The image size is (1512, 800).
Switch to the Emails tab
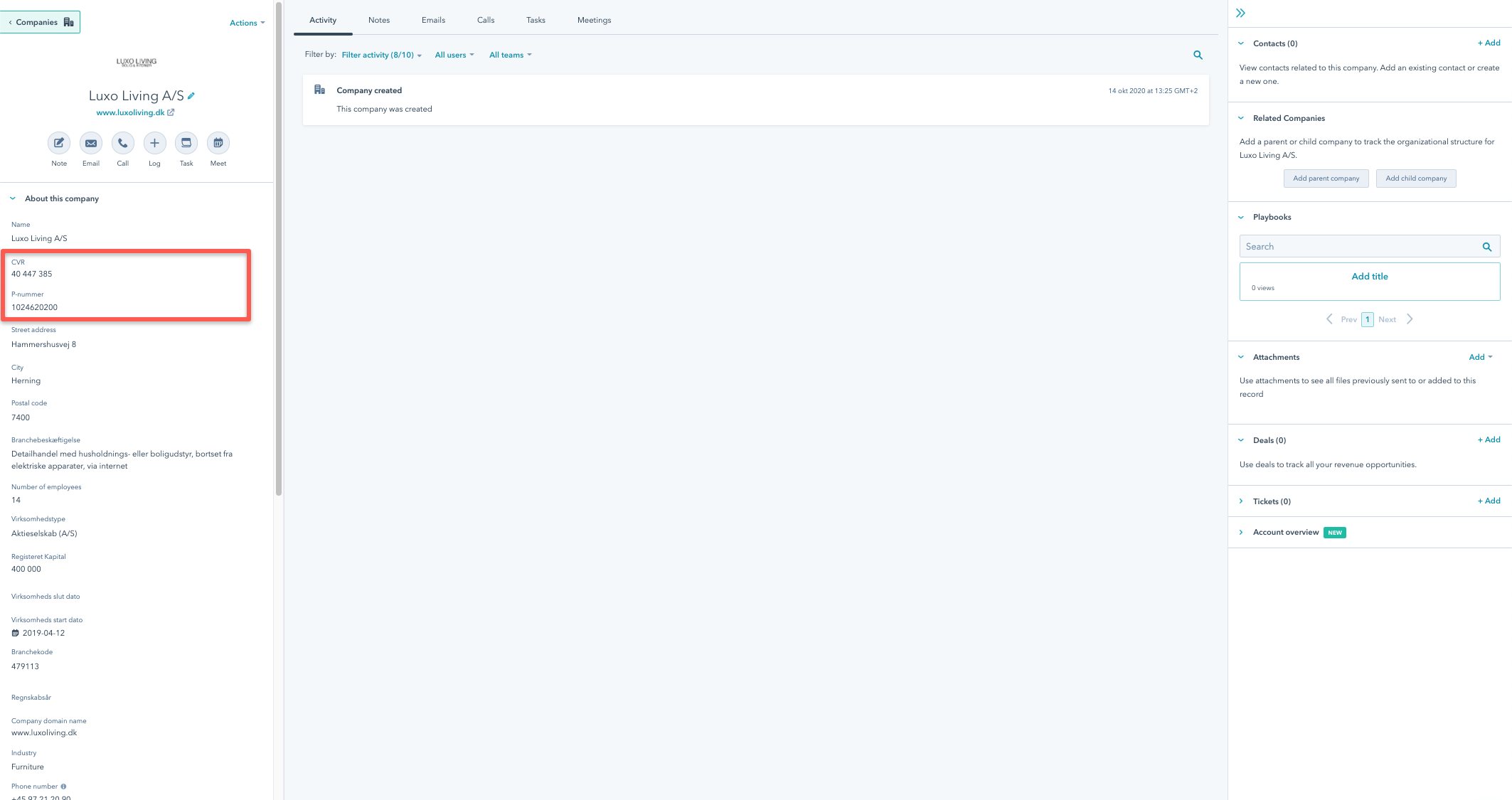click(x=433, y=20)
